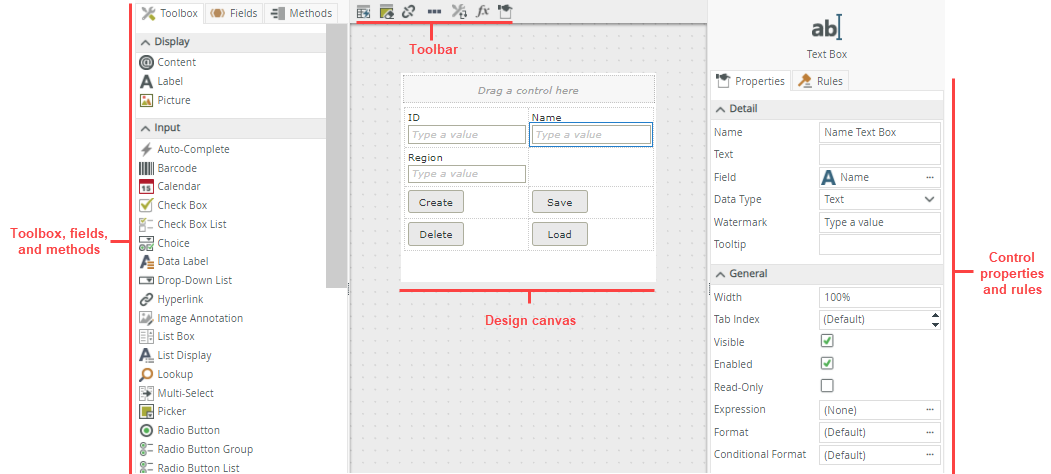
Task: Select the Content control in Toolbox
Action: [x=168, y=62]
